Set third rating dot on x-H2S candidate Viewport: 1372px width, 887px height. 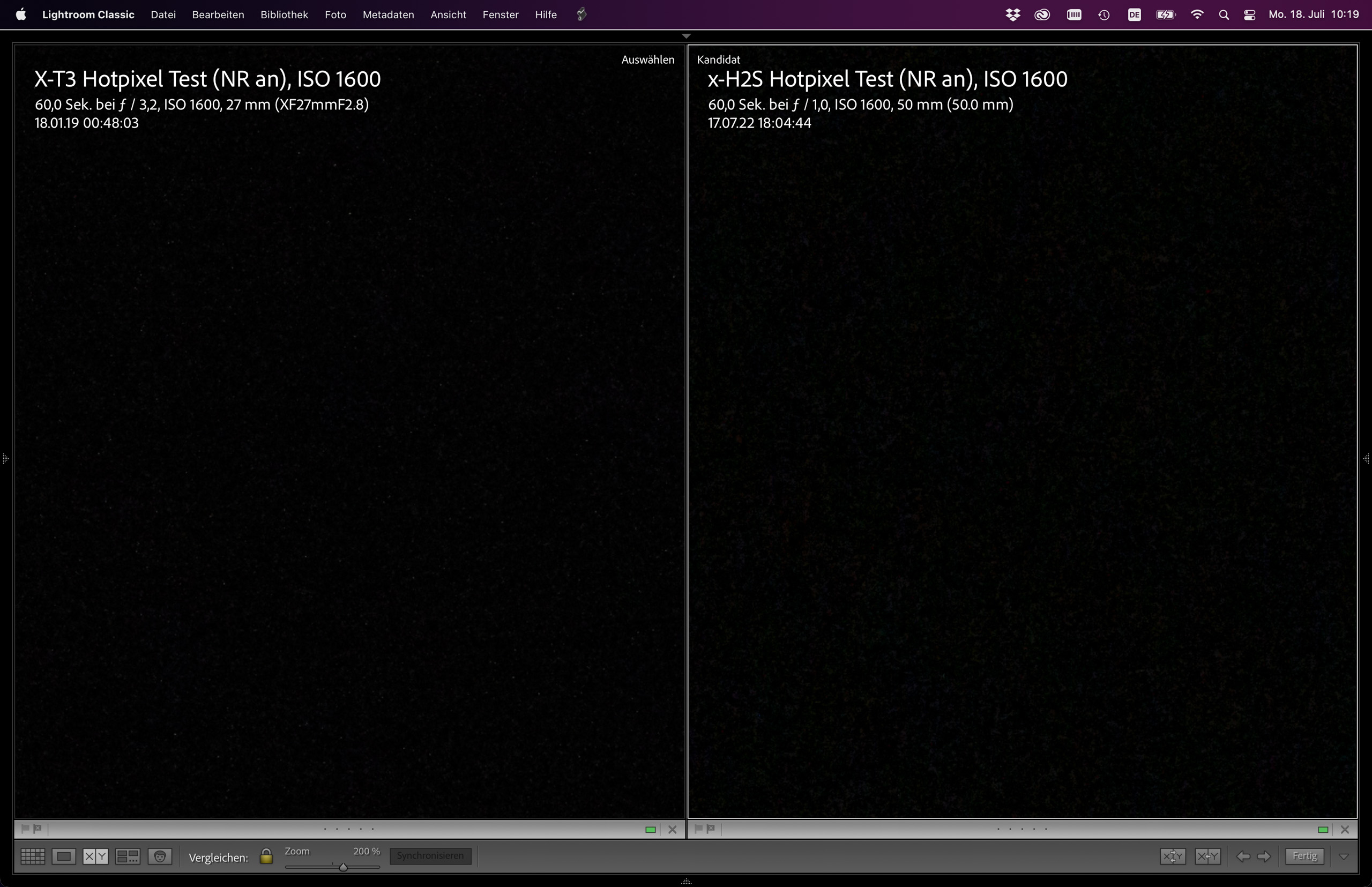[x=1023, y=830]
